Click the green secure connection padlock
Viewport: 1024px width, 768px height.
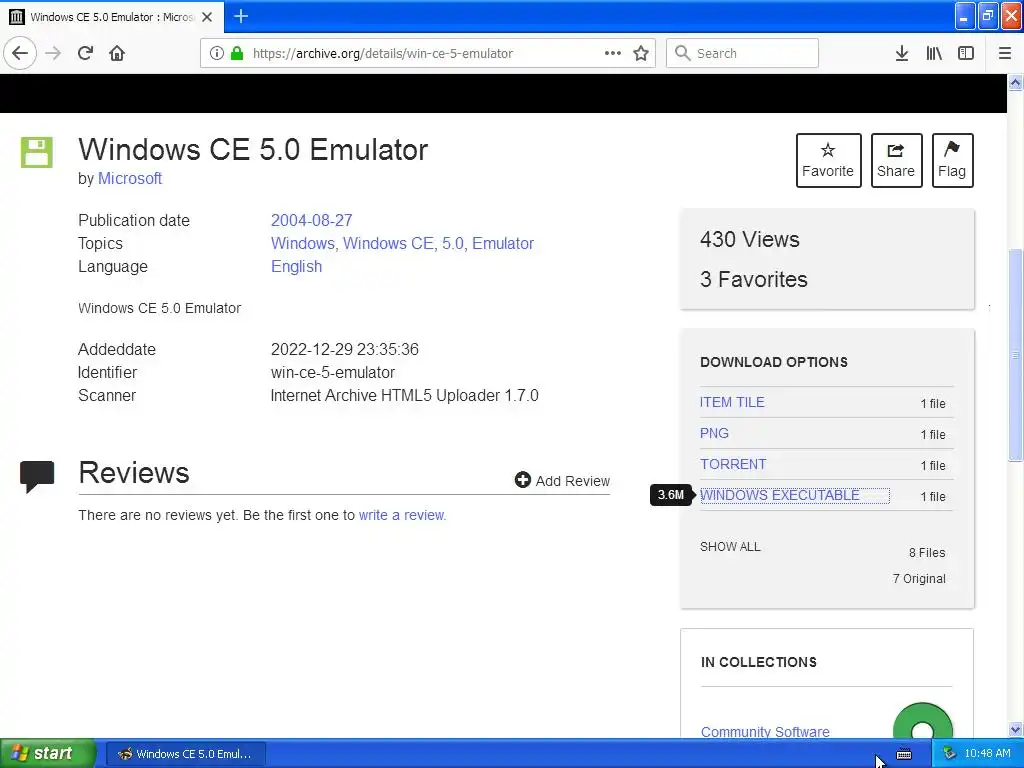pos(237,53)
